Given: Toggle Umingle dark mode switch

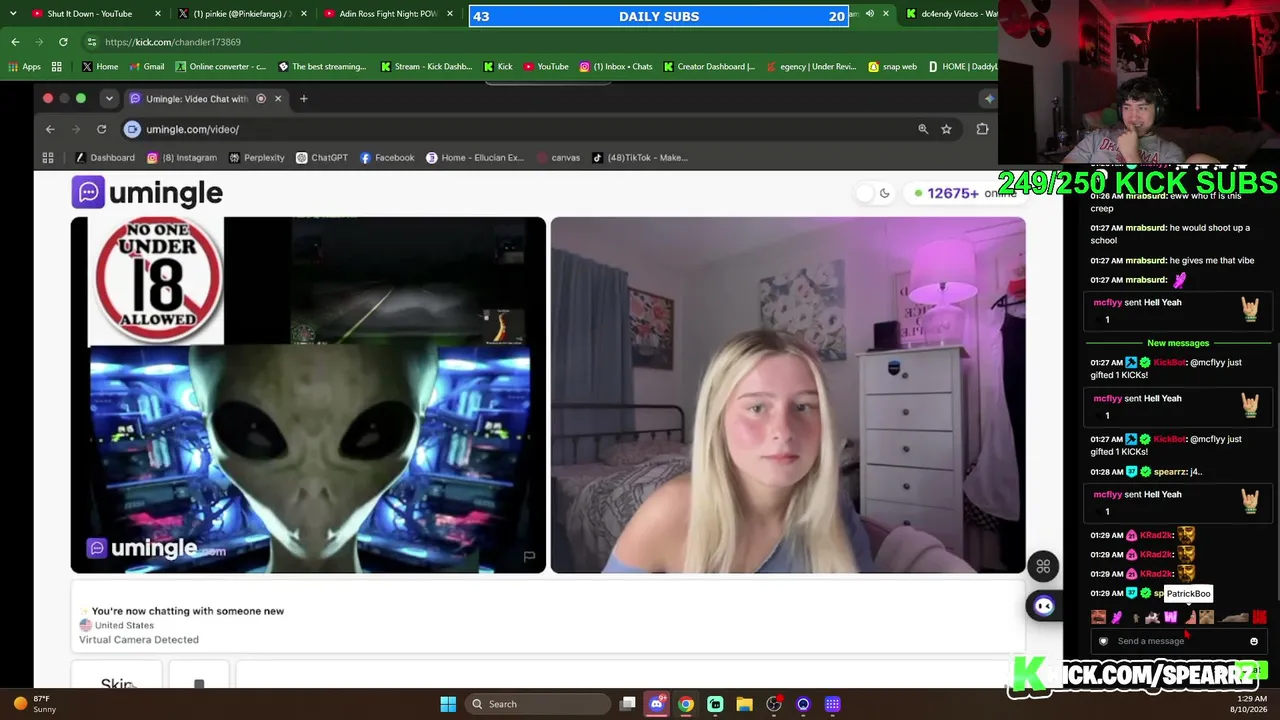Looking at the screenshot, I should click(874, 193).
